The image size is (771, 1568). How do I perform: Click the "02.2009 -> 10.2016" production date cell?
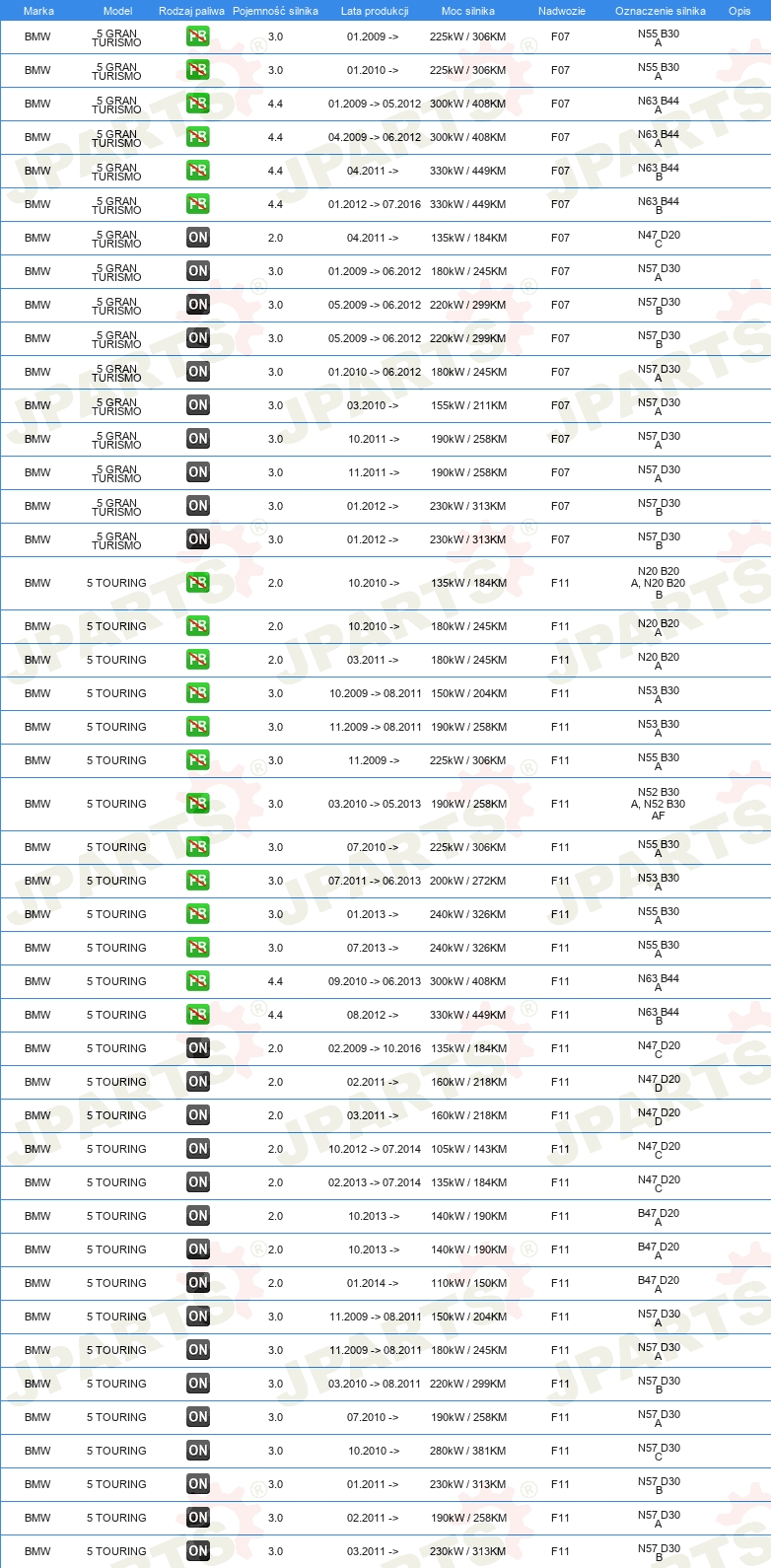click(x=375, y=1048)
